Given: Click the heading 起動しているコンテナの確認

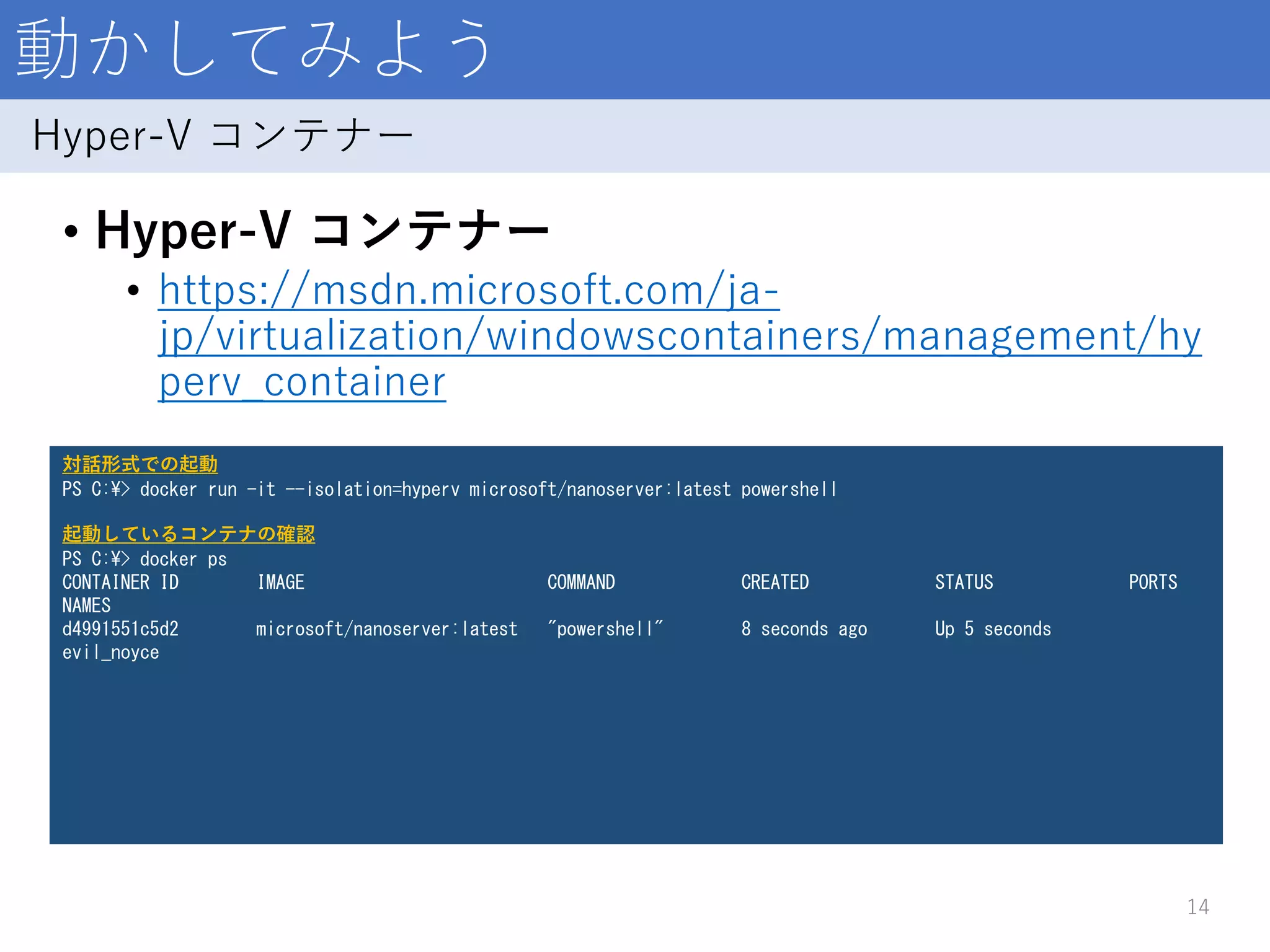Looking at the screenshot, I should pos(189,534).
